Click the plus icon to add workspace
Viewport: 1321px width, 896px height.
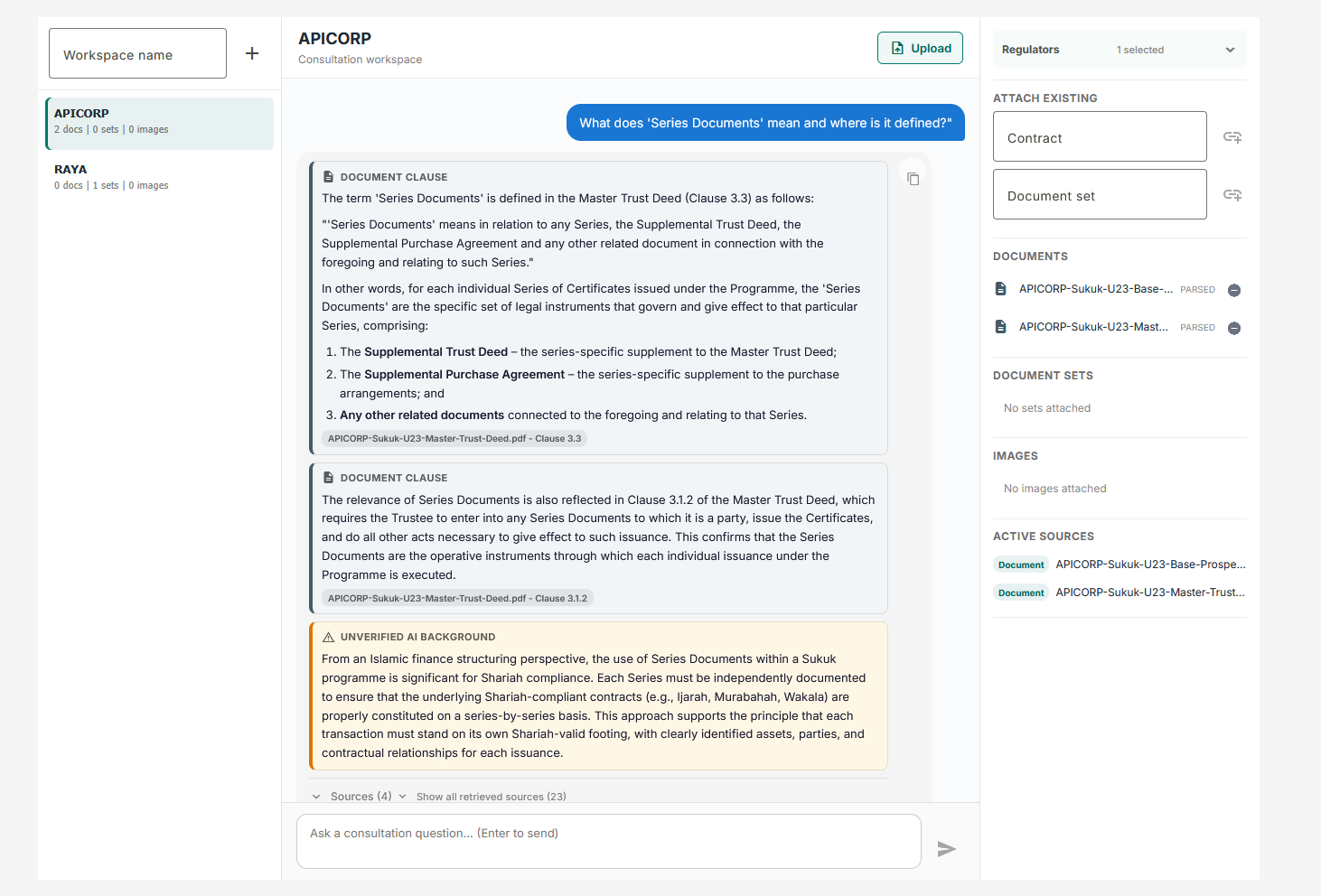252,53
